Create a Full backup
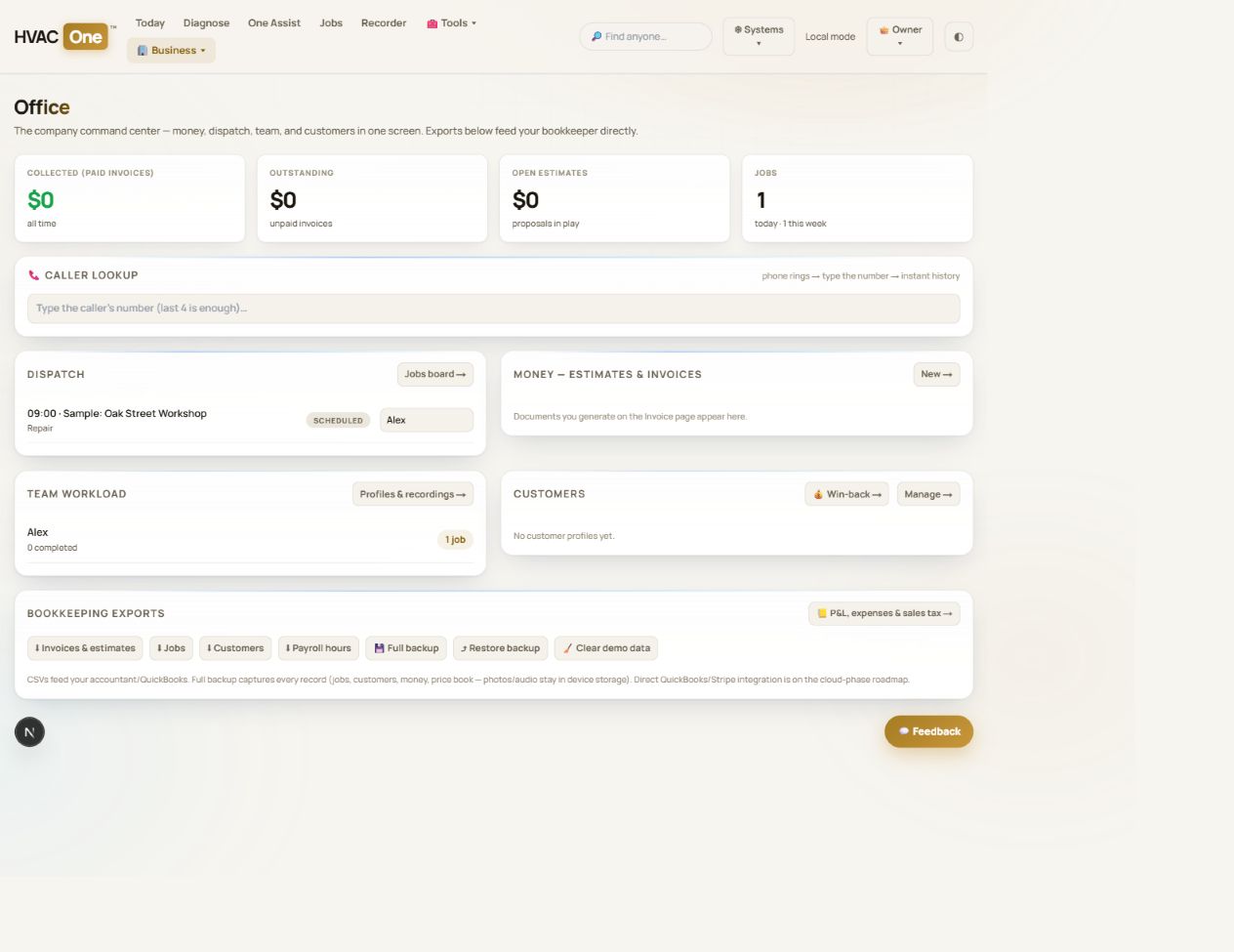Viewport: 1234px width, 952px height. [406, 648]
